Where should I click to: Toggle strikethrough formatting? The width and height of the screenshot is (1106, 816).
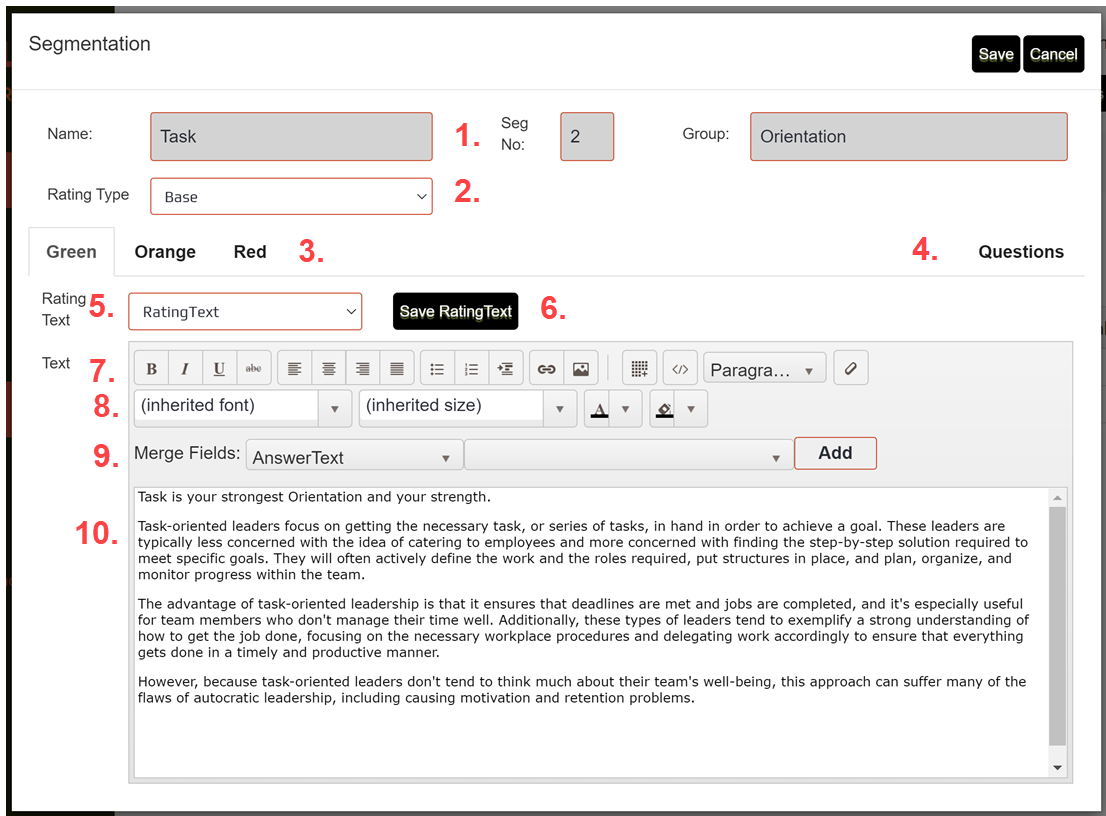253,368
